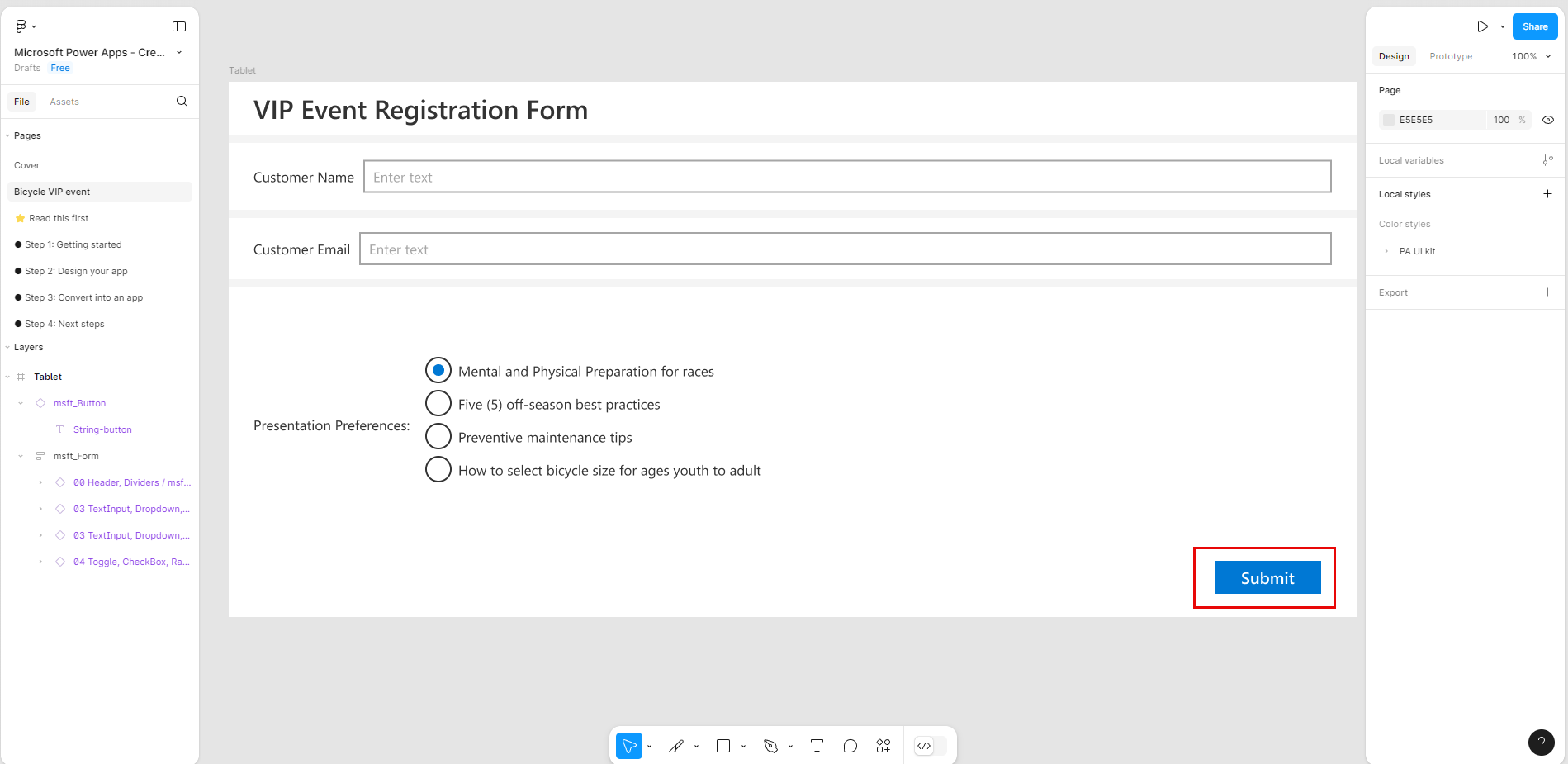The image size is (1568, 764).
Task: Select the Rectangle shape tool
Action: [723, 746]
